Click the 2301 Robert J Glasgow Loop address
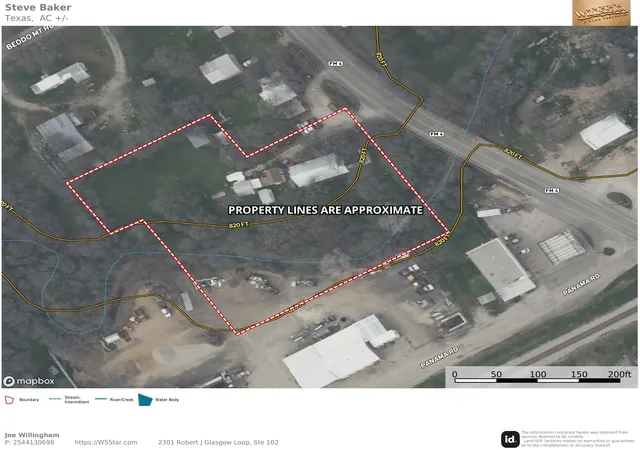Image resolution: width=640 pixels, height=450 pixels. click(218, 442)
